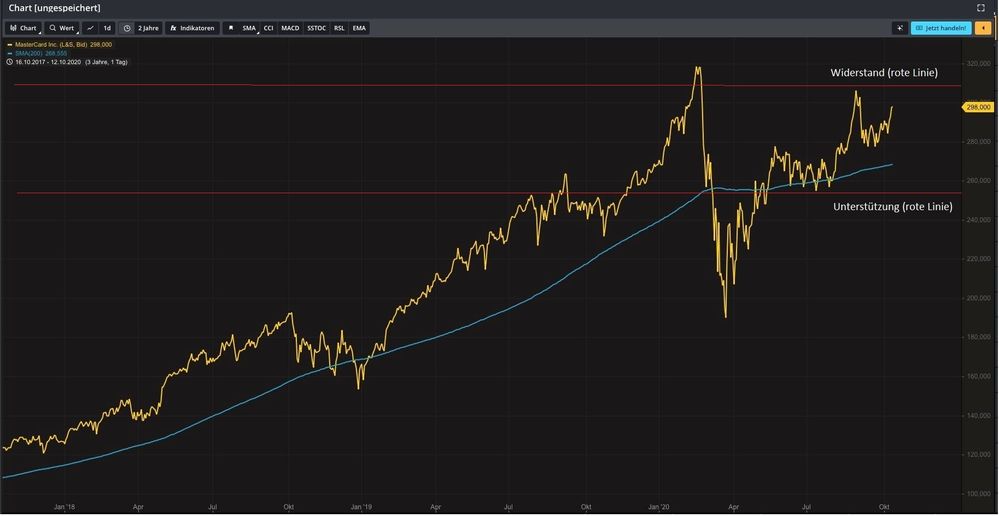Click the clock time-range icon

pos(127,28)
